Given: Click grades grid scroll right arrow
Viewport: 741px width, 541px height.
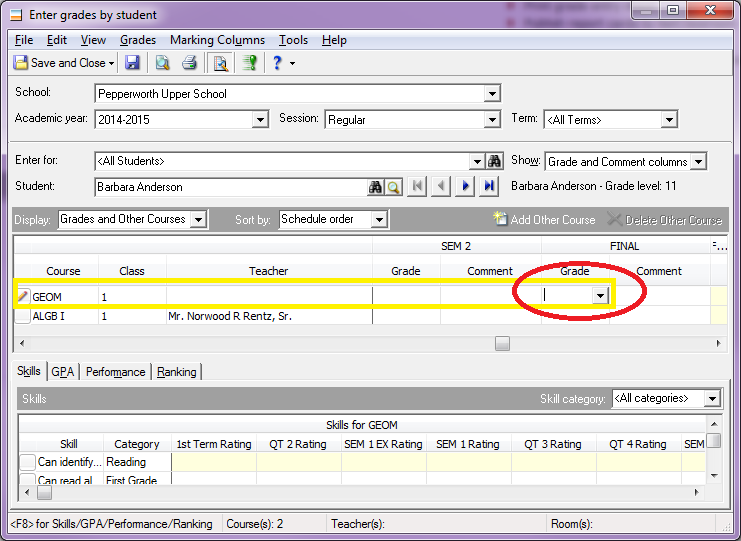Looking at the screenshot, I should click(x=718, y=343).
